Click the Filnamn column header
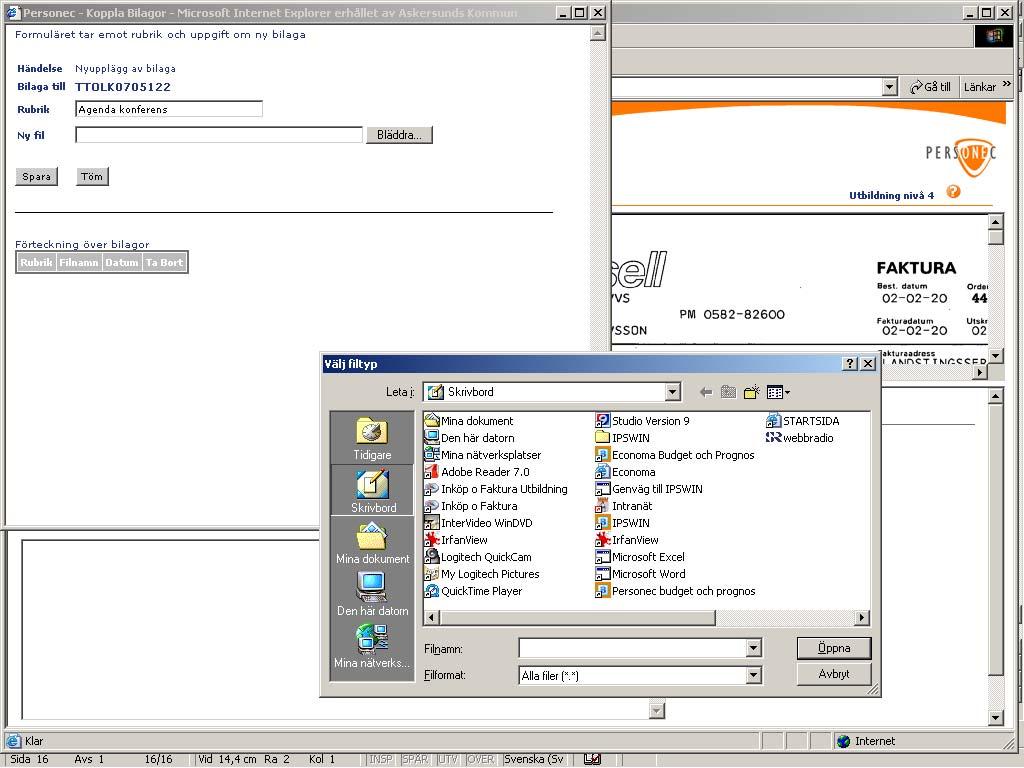 pyautogui.click(x=79, y=263)
